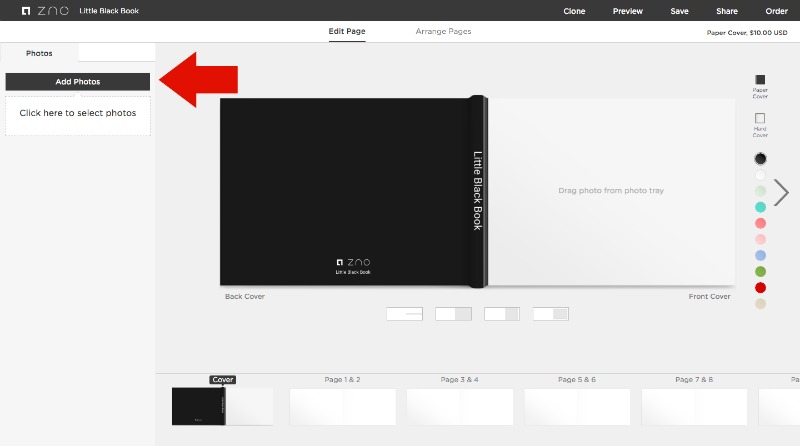Open Preview from the top menu
This screenshot has height=446, width=800.
pyautogui.click(x=628, y=11)
